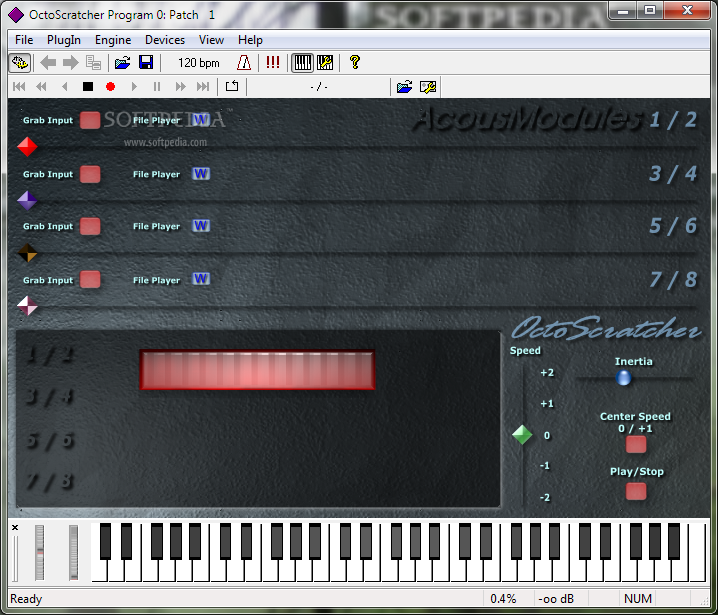Click the brown diamond slider handle
Image resolution: width=718 pixels, height=615 pixels.
(27, 253)
